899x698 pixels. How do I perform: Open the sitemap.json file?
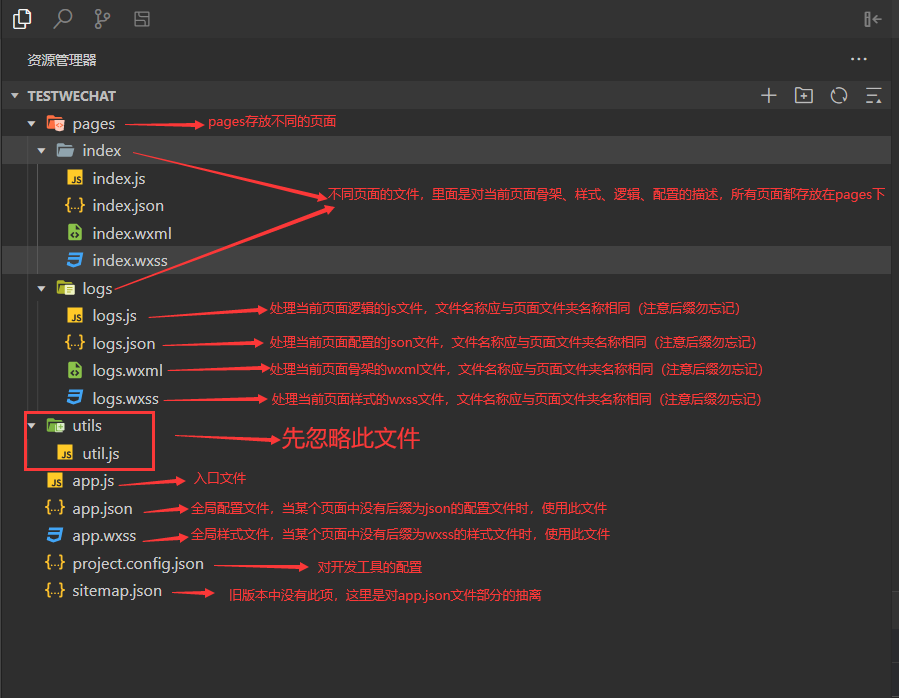click(117, 591)
